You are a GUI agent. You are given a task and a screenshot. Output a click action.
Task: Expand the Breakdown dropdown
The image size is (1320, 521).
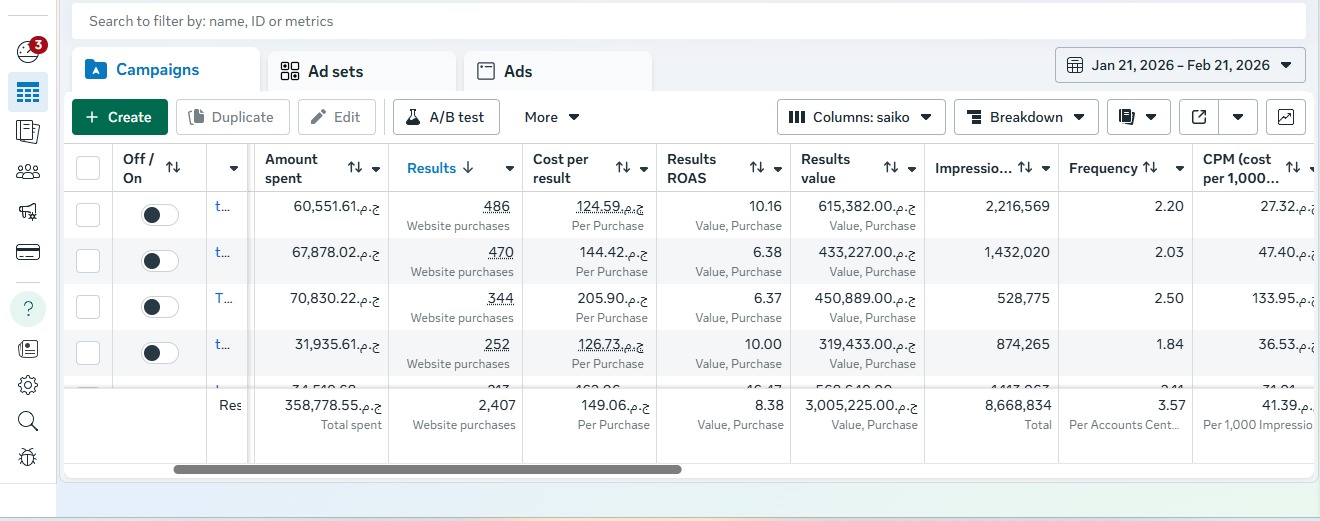coord(1025,117)
